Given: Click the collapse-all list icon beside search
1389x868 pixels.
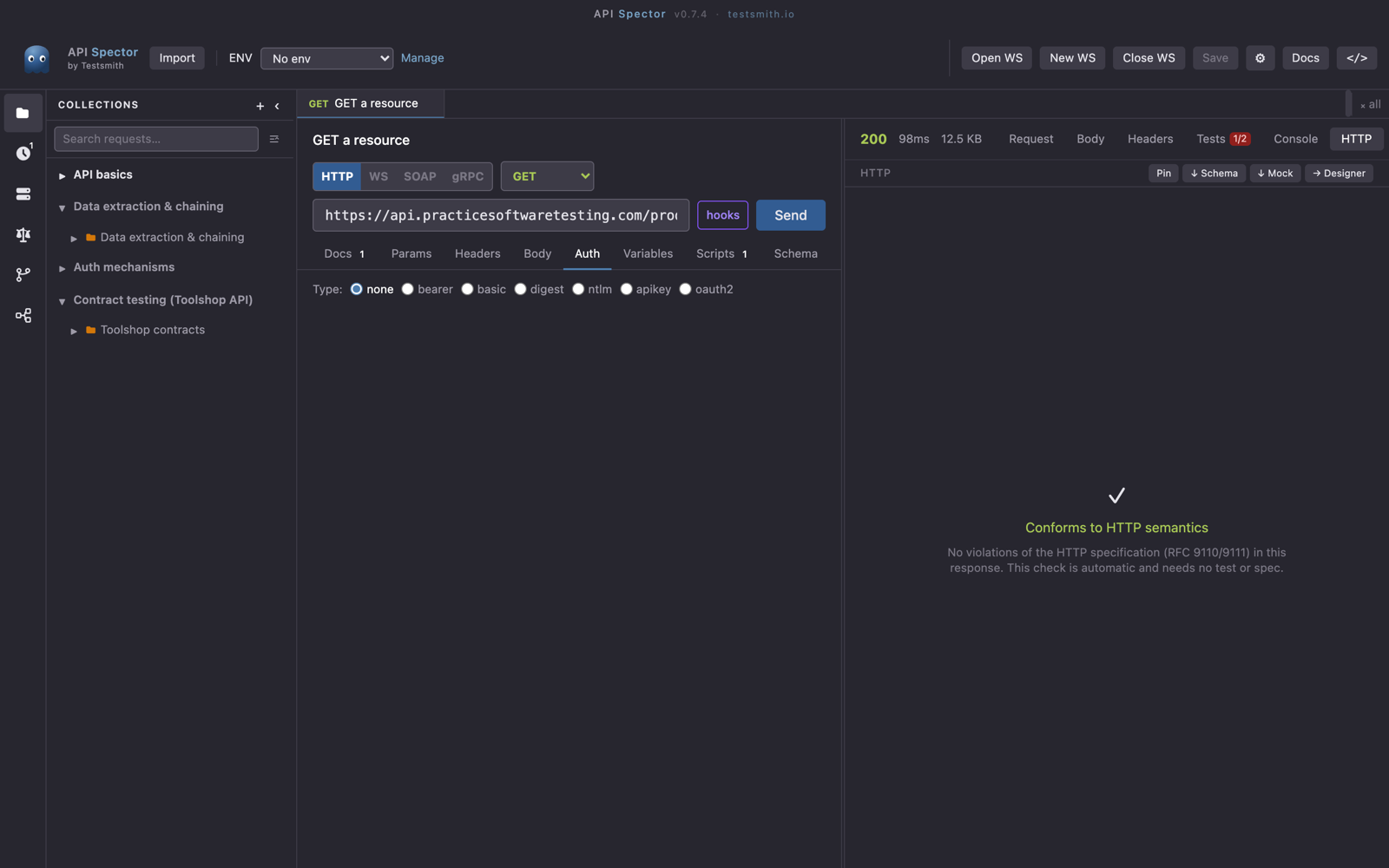Looking at the screenshot, I should [274, 139].
